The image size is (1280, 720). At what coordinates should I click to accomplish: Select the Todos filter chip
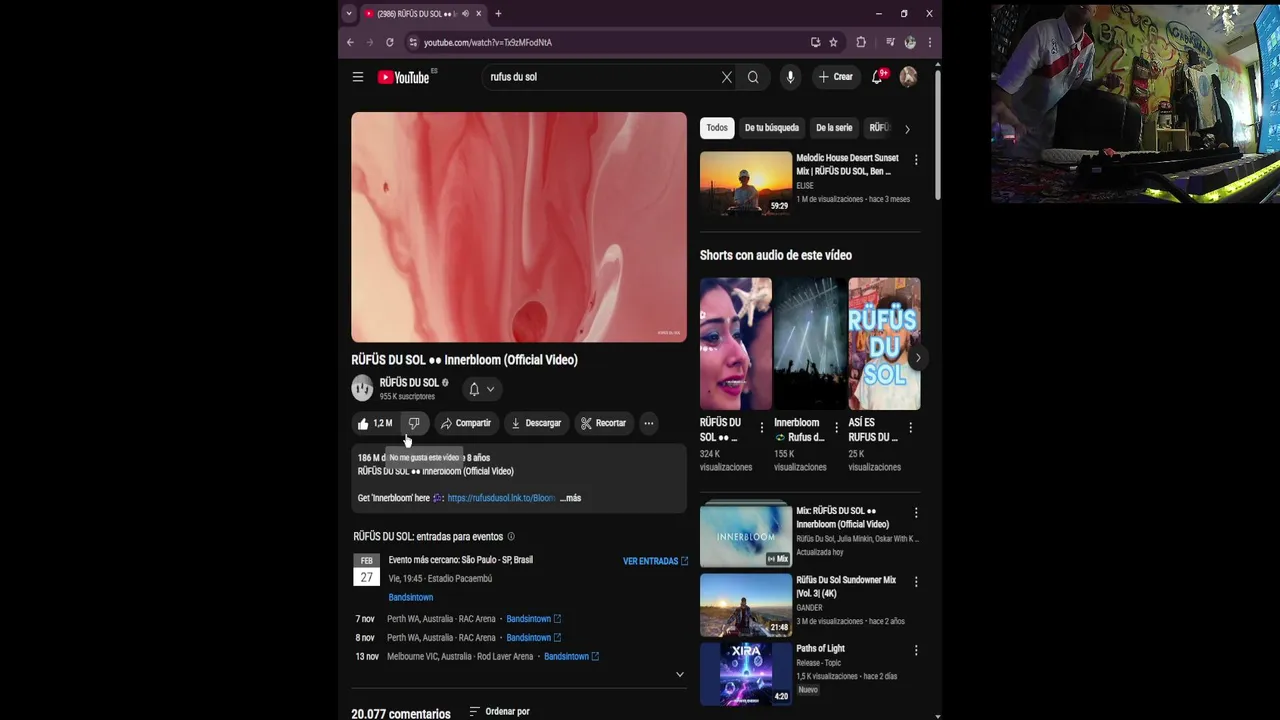coord(717,128)
